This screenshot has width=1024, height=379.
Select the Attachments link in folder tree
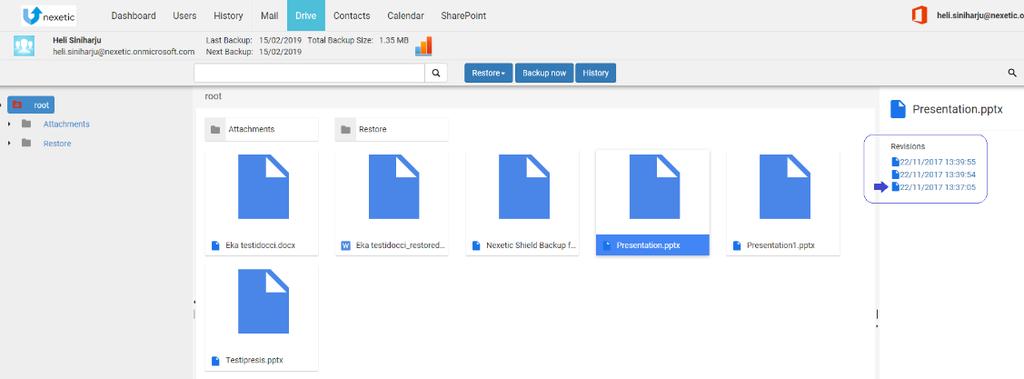(67, 124)
